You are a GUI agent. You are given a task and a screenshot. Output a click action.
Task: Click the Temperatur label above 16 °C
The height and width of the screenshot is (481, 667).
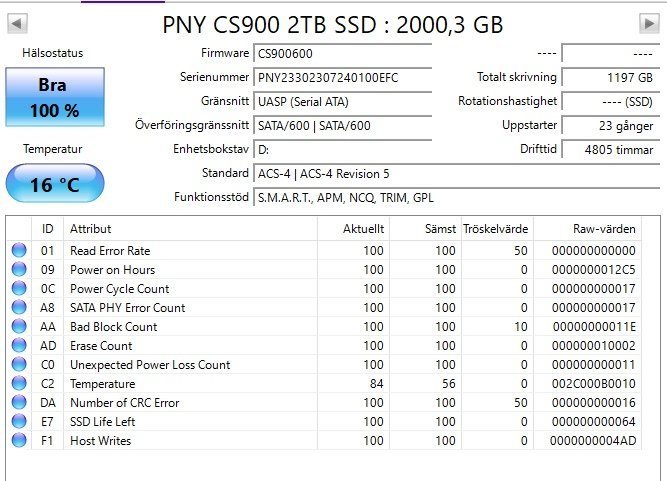click(53, 149)
